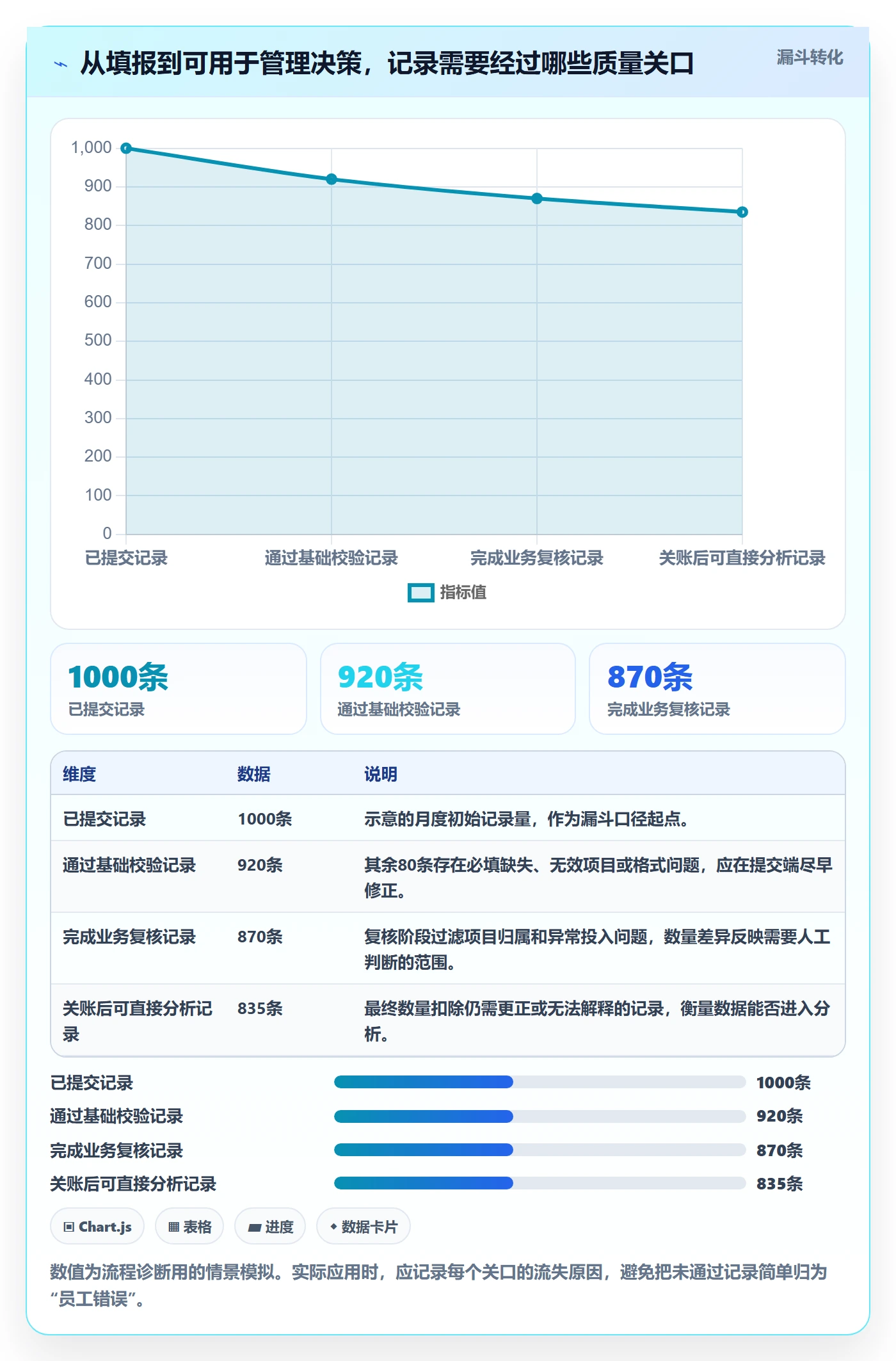Click description 示意的月度初始记录量 in table
The height and width of the screenshot is (1361, 896).
[x=526, y=819]
